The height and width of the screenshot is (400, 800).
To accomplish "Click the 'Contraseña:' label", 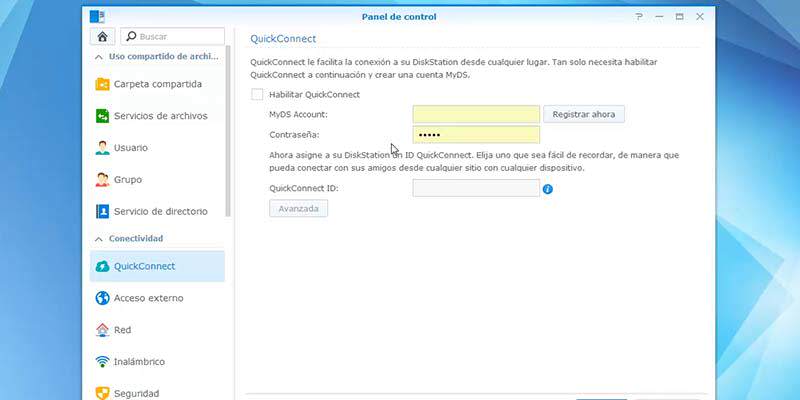I will click(x=294, y=135).
